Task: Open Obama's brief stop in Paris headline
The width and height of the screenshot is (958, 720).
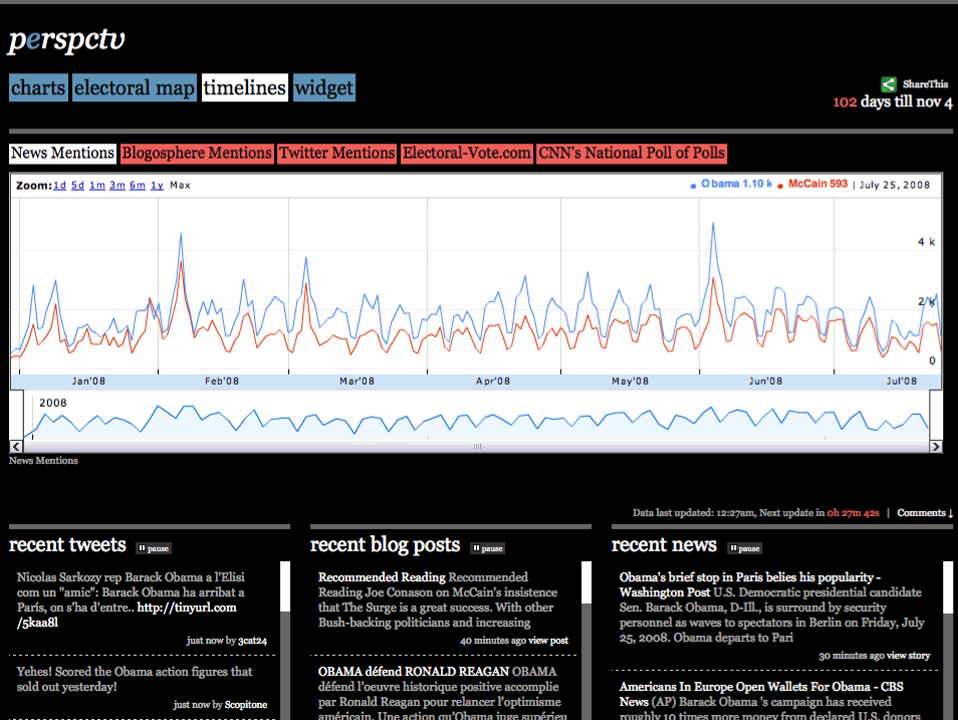Action: (x=750, y=585)
